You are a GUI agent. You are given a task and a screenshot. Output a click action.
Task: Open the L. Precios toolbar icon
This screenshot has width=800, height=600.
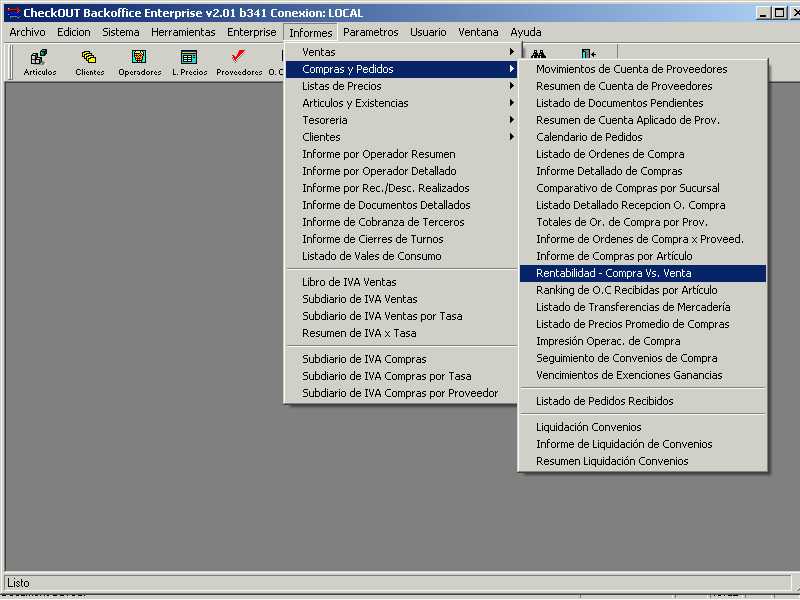pyautogui.click(x=189, y=62)
